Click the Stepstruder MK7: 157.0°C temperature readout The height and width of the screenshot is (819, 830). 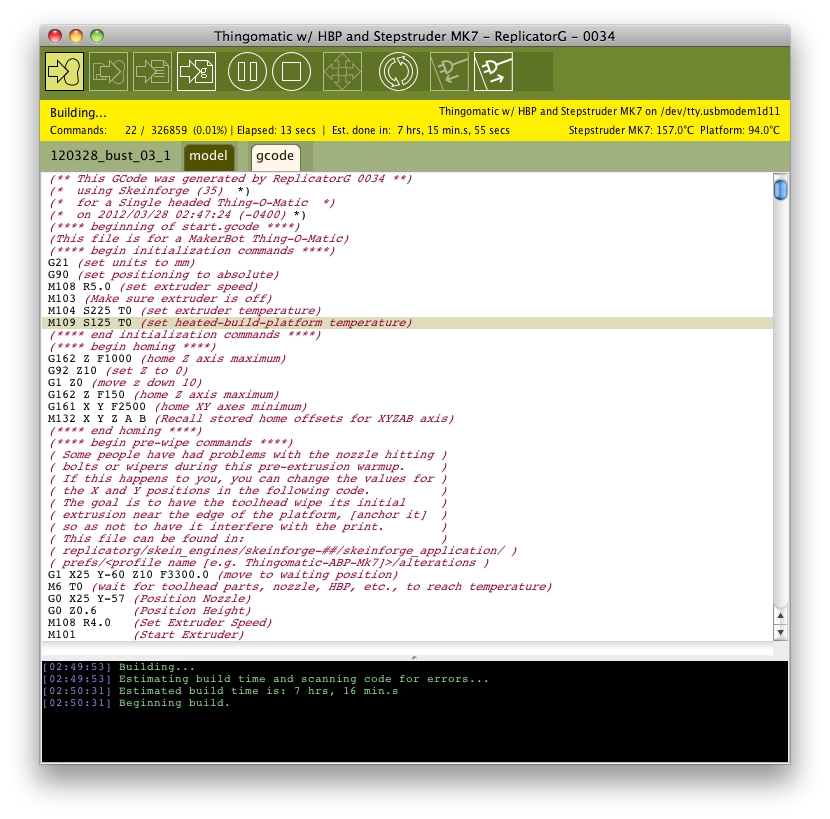coord(631,130)
